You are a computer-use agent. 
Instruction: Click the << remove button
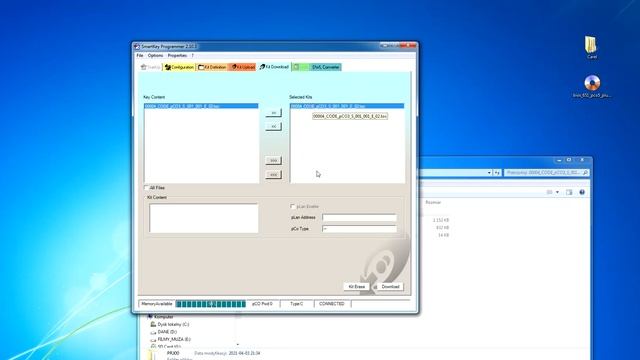coord(273,127)
